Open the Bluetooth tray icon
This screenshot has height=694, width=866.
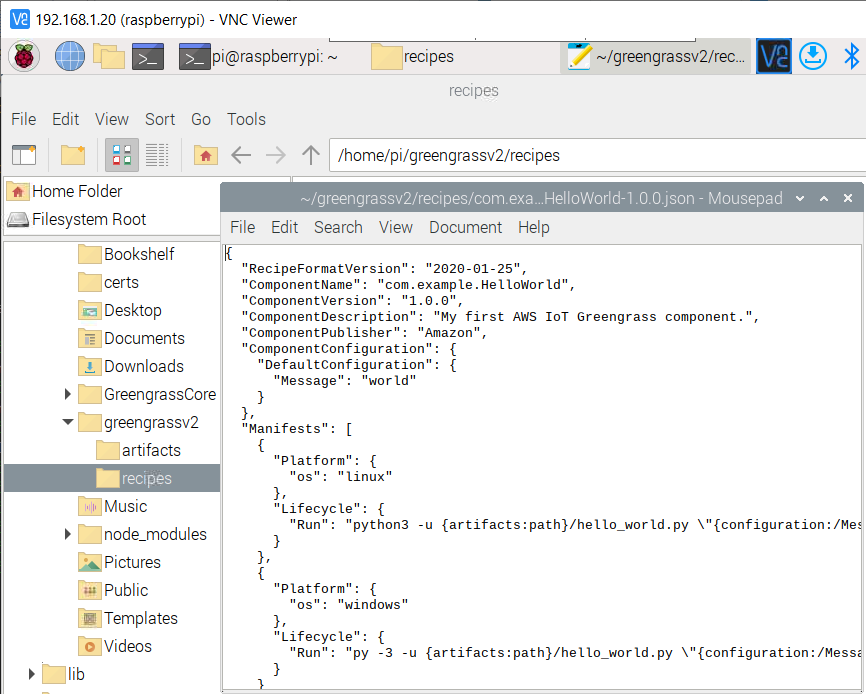click(x=852, y=56)
